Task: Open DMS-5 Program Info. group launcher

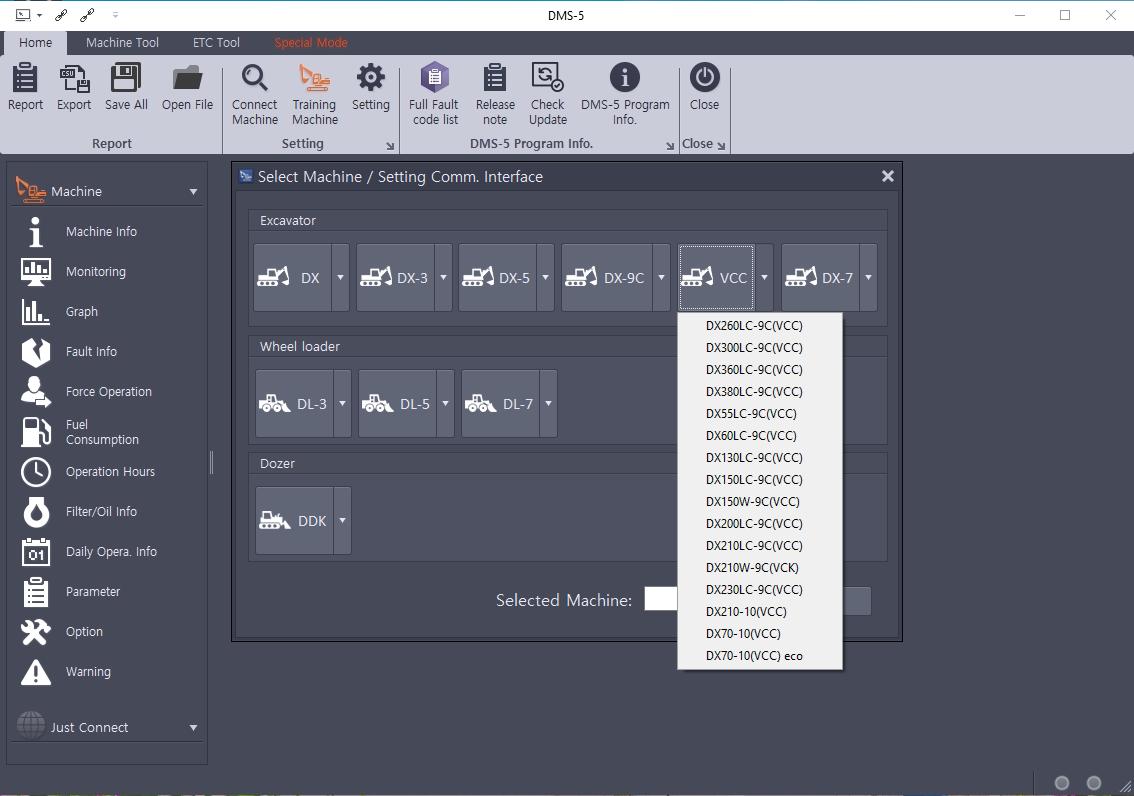Action: coord(670,145)
